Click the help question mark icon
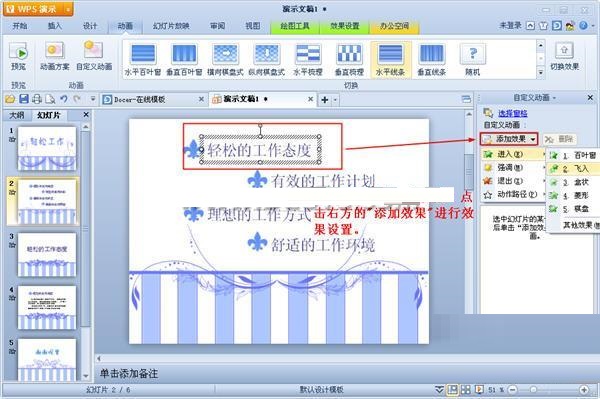This screenshot has width=600, height=399. (x=583, y=26)
